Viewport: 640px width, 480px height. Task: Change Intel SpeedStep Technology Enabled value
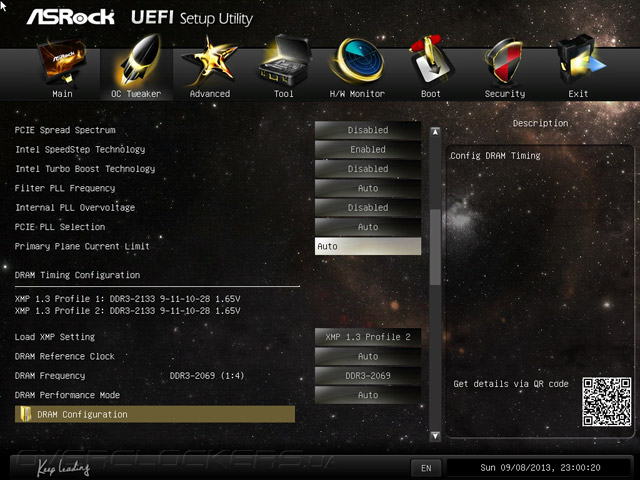click(x=368, y=149)
